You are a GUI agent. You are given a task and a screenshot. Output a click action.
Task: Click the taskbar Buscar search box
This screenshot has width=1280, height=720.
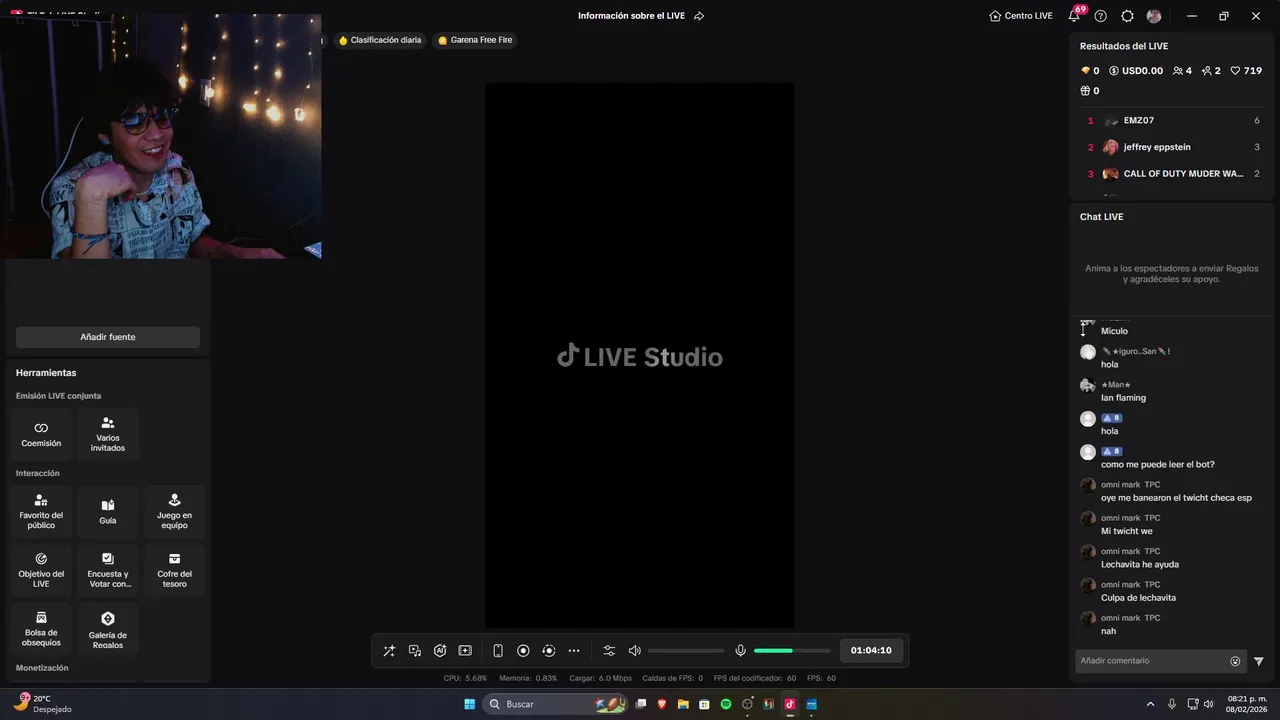(555, 704)
